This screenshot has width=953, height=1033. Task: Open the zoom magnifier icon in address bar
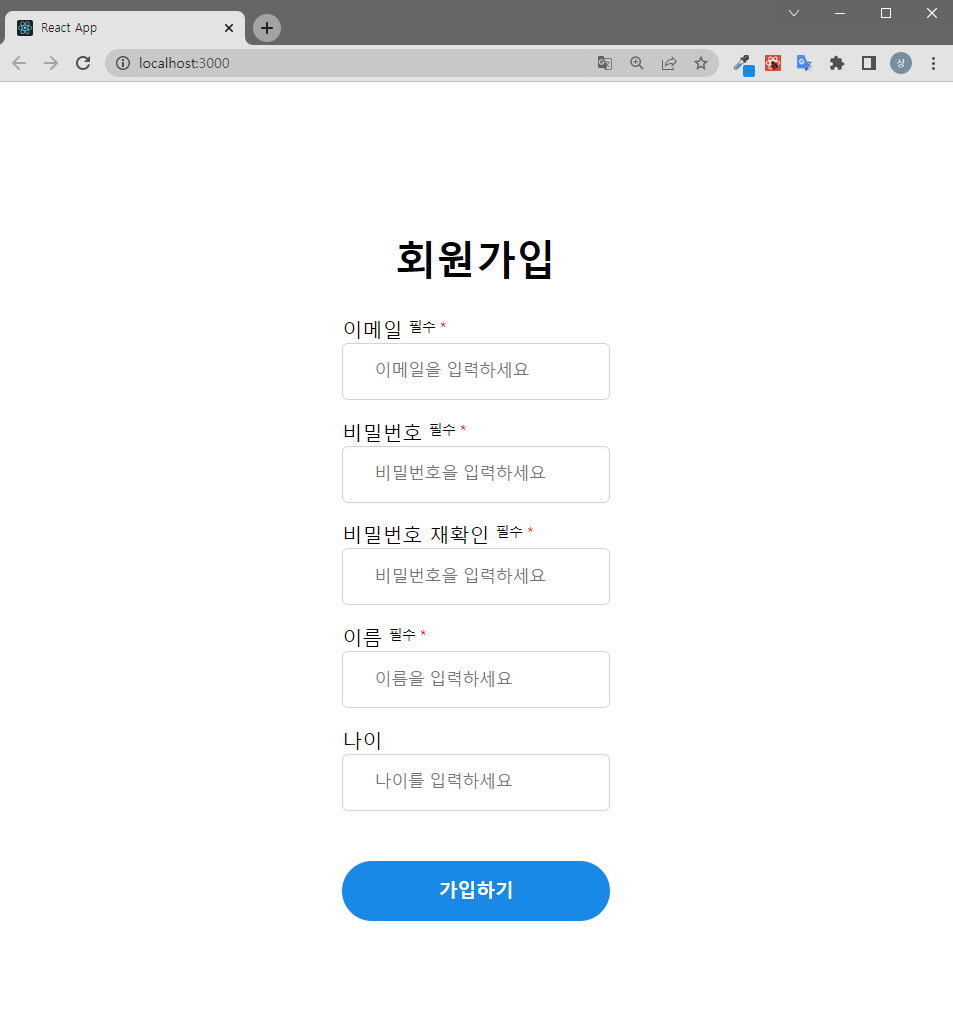click(637, 63)
